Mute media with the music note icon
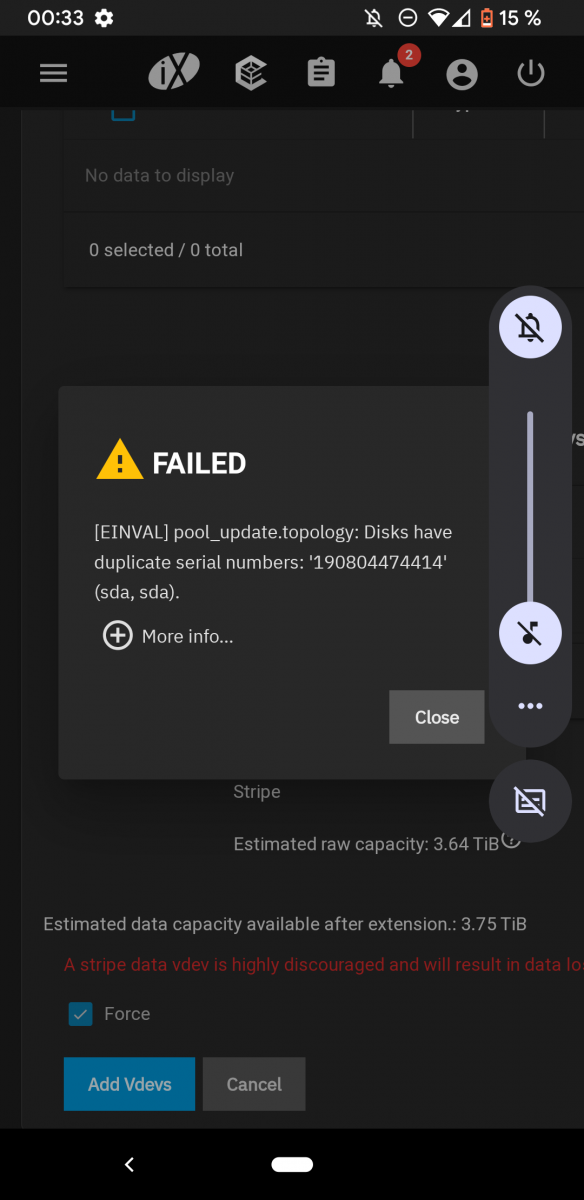Screen dimensions: 584x1200 530,632
